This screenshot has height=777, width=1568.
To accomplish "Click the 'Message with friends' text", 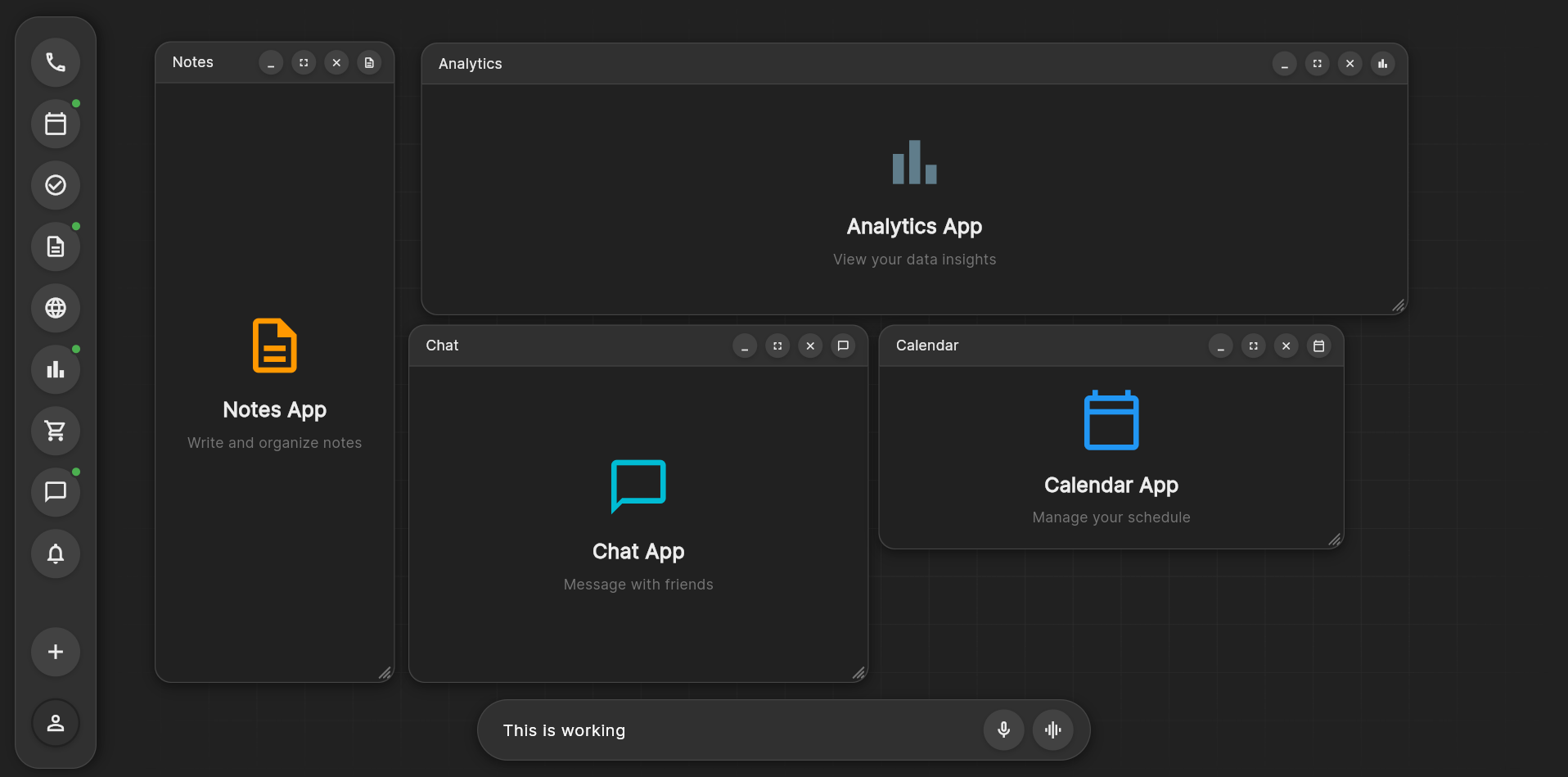I will [638, 585].
